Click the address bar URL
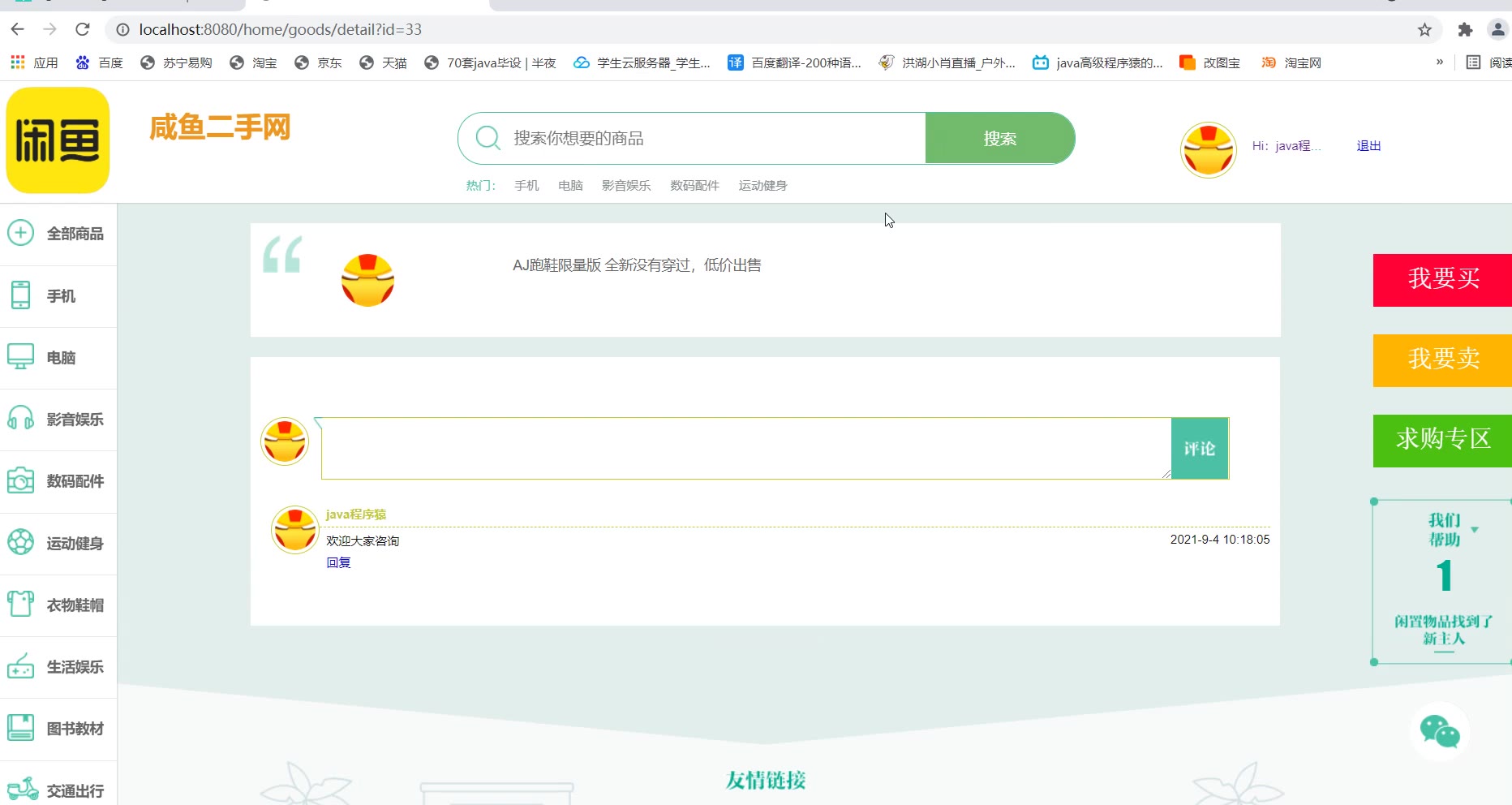The height and width of the screenshot is (805, 1512). point(281,29)
